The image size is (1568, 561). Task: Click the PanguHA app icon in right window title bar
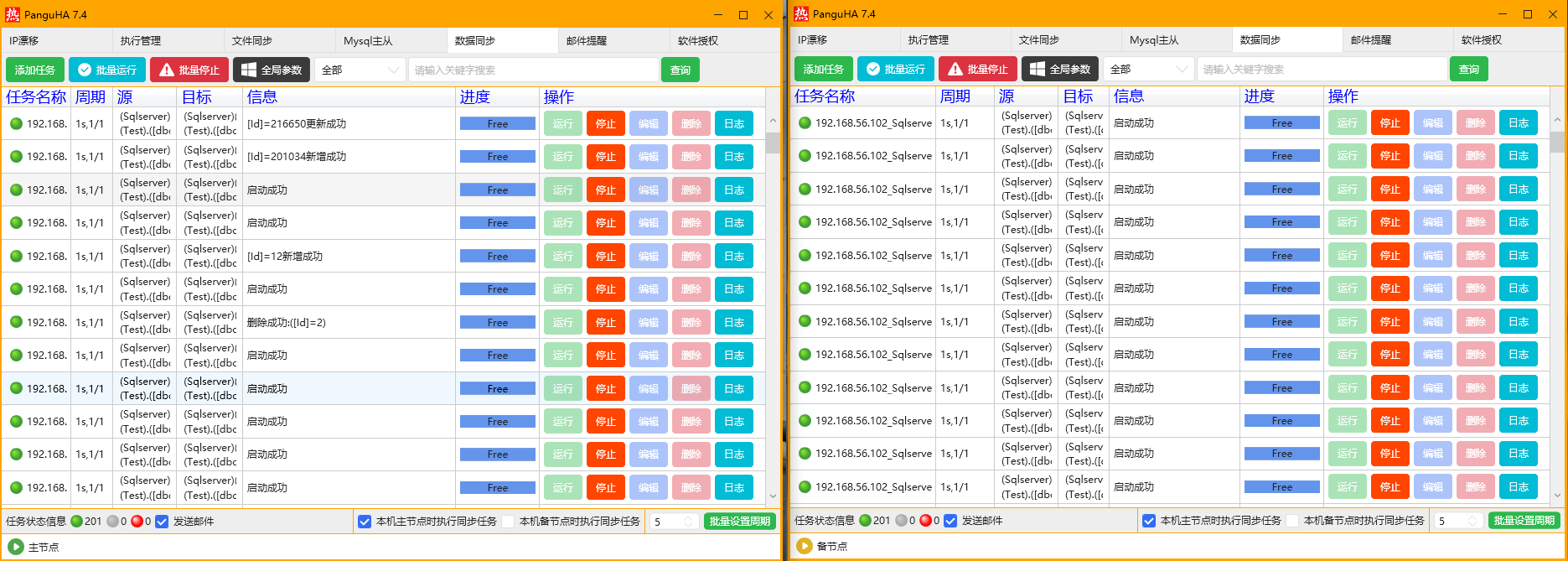pyautogui.click(x=801, y=13)
